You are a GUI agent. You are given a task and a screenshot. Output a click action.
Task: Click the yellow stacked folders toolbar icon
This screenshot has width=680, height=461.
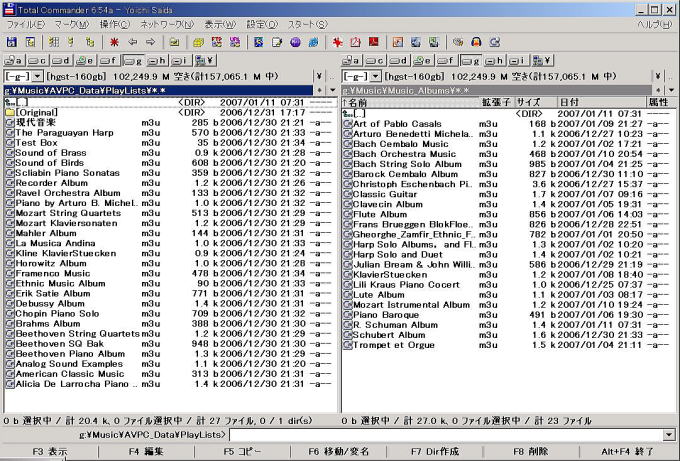tap(198, 42)
